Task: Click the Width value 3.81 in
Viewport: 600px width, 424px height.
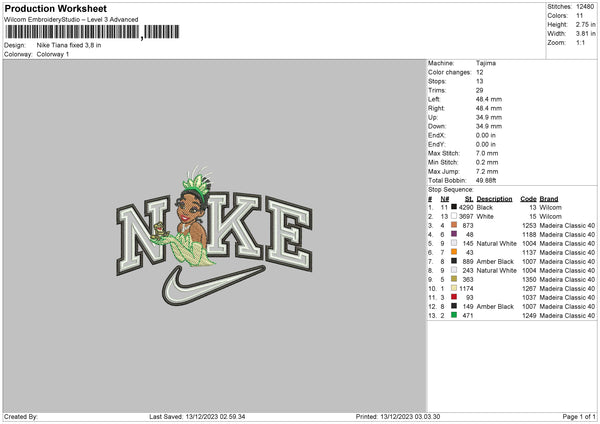Action: tap(585, 34)
